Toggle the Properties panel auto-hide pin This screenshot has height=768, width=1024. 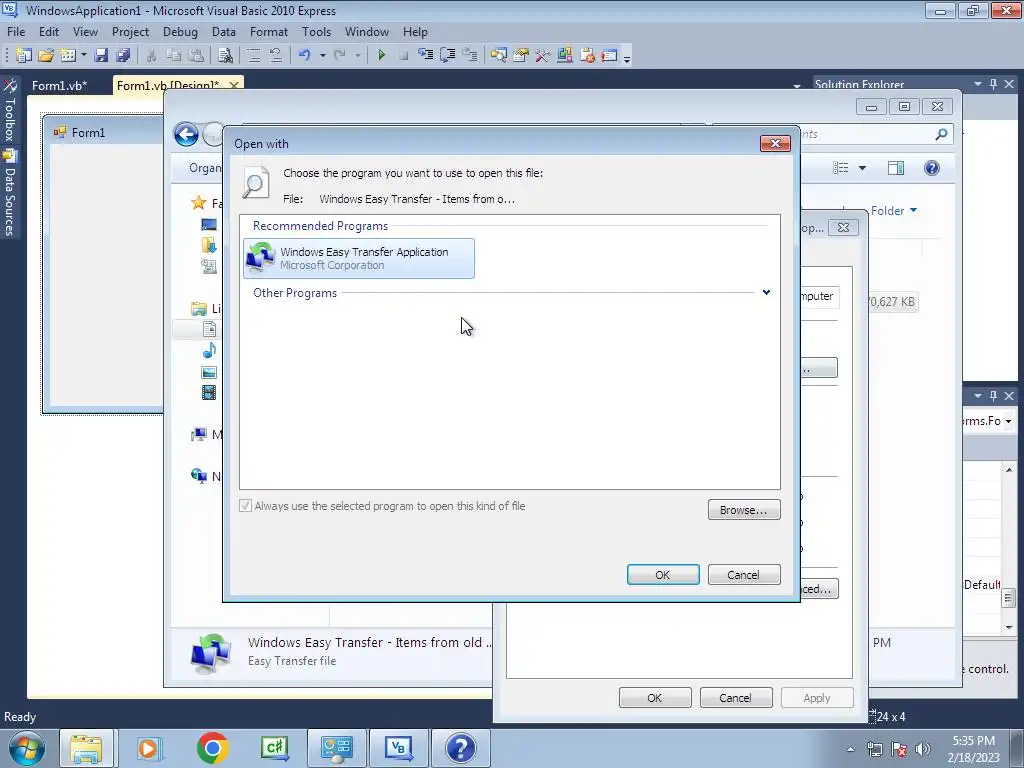click(993, 396)
